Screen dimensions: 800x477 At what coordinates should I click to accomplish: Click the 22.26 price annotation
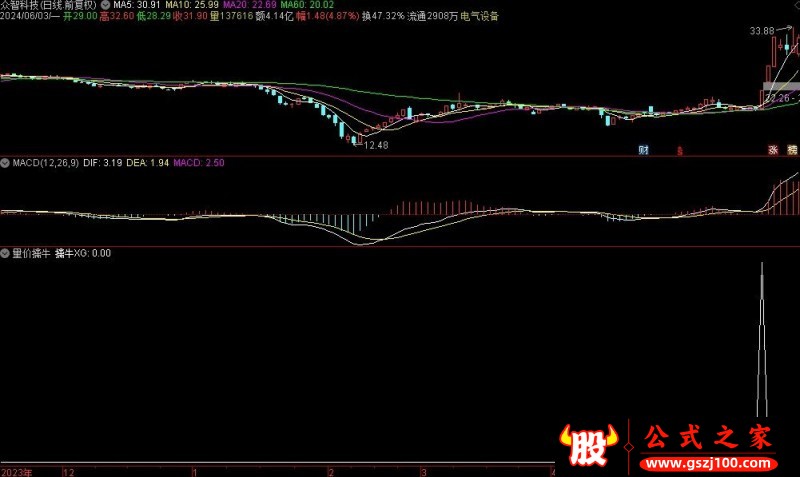click(778, 98)
